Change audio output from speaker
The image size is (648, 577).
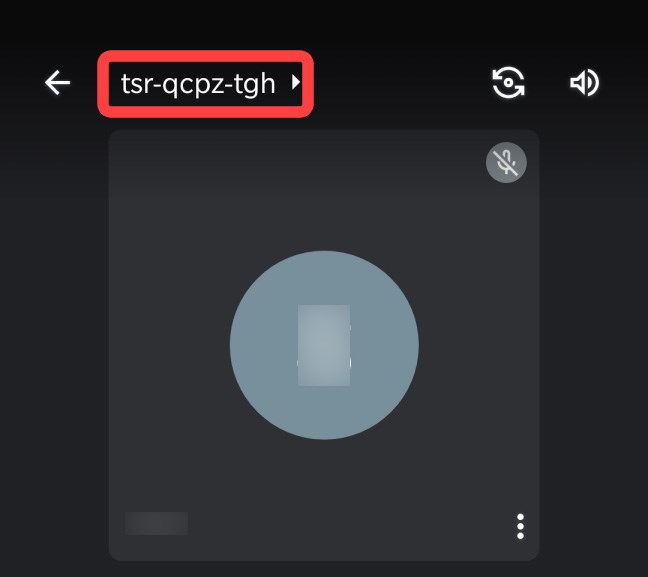(x=584, y=83)
